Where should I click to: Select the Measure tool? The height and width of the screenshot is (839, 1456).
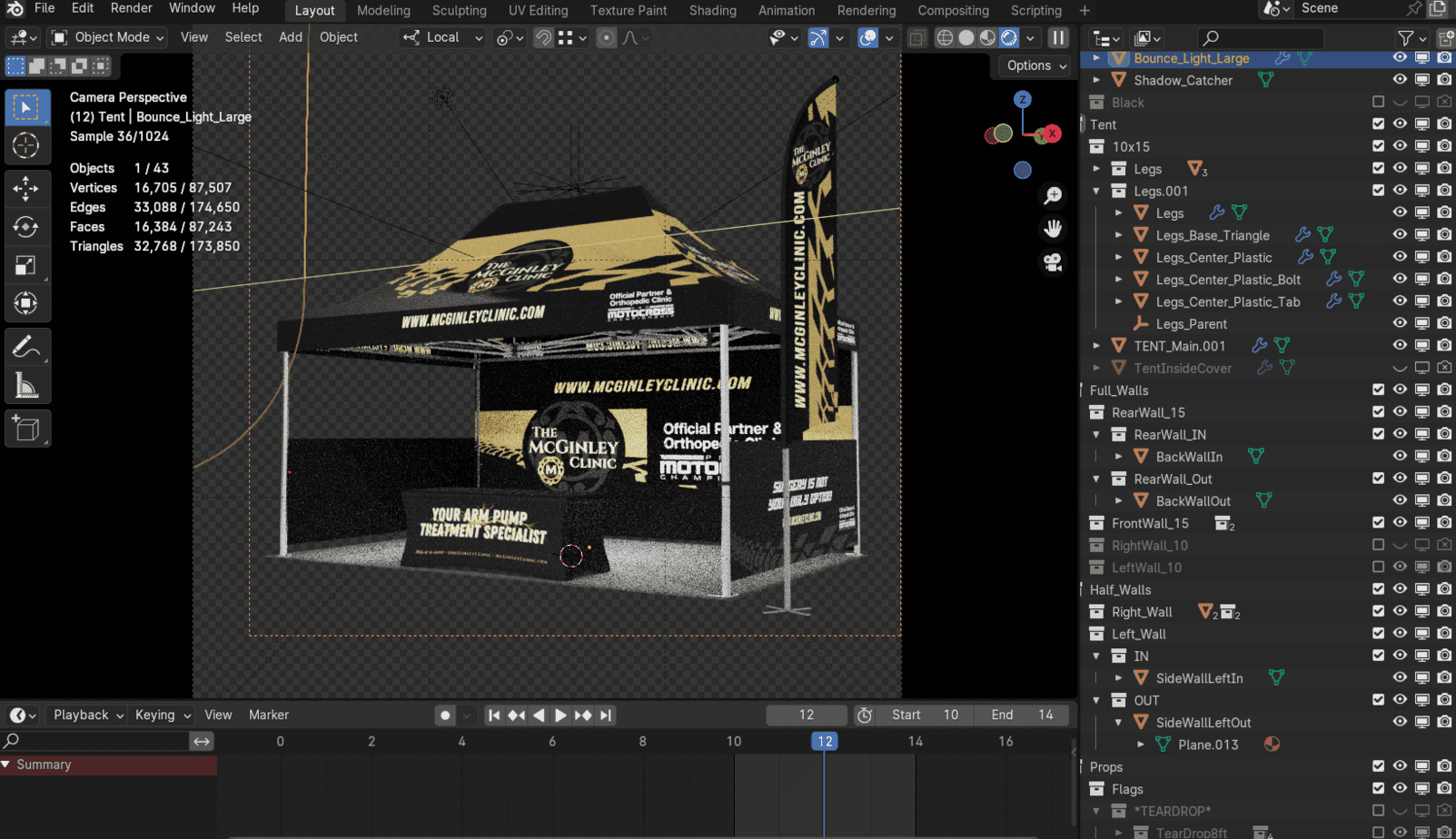click(x=26, y=386)
